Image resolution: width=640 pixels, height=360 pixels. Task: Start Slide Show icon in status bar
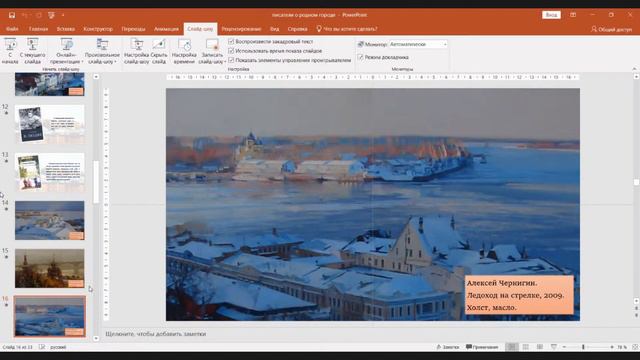[x=553, y=347]
